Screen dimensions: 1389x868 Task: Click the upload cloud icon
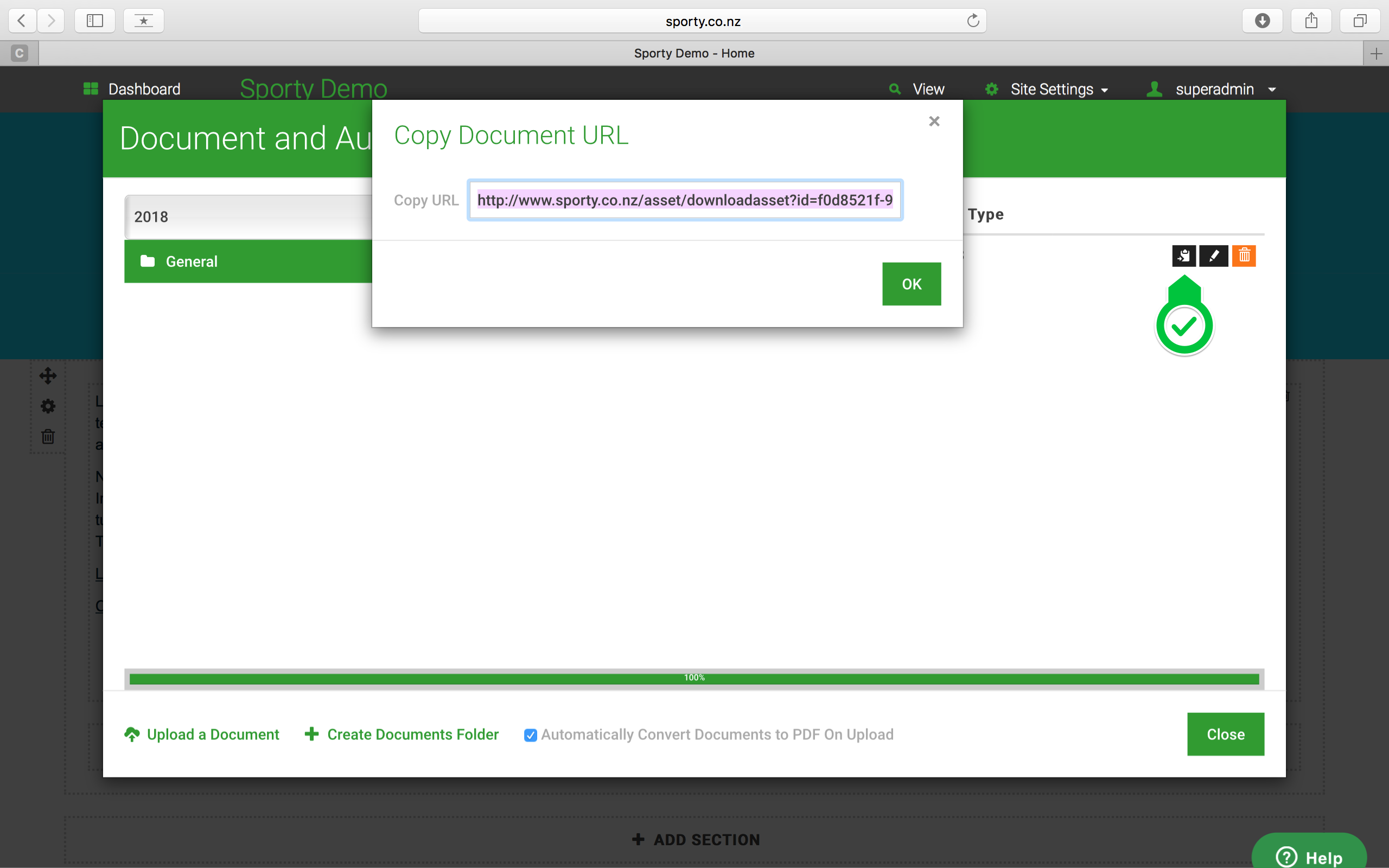point(132,734)
